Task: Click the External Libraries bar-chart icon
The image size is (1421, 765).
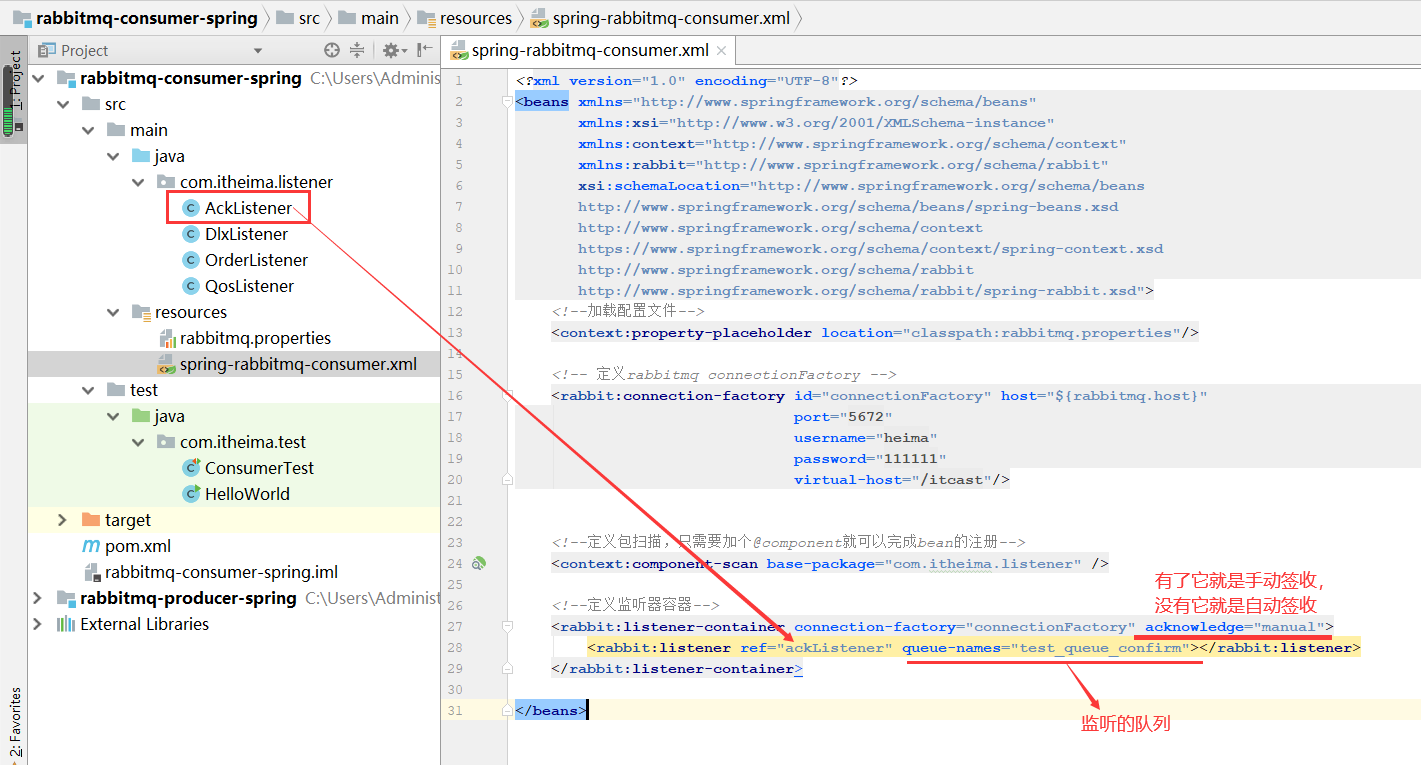Action: coord(66,624)
